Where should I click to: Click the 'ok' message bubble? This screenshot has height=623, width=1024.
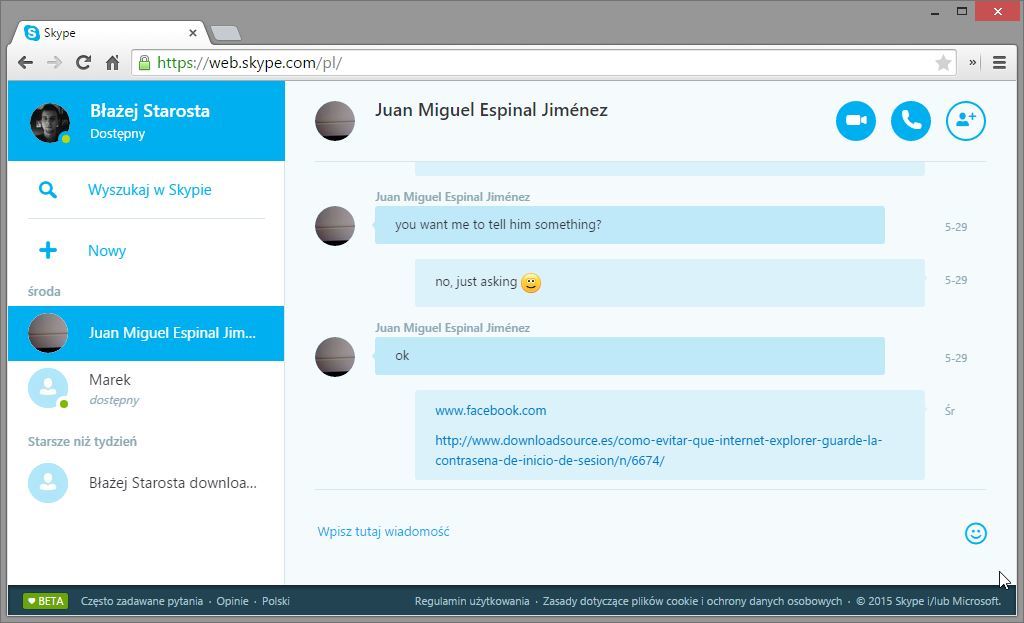[x=630, y=356]
